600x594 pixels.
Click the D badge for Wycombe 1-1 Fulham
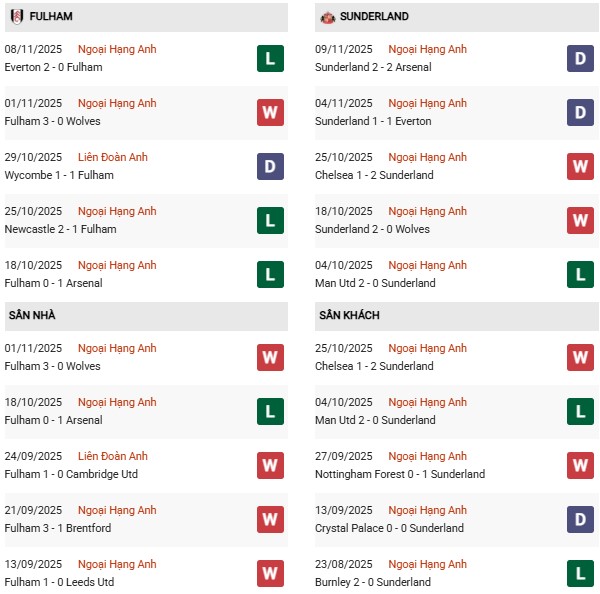point(270,167)
